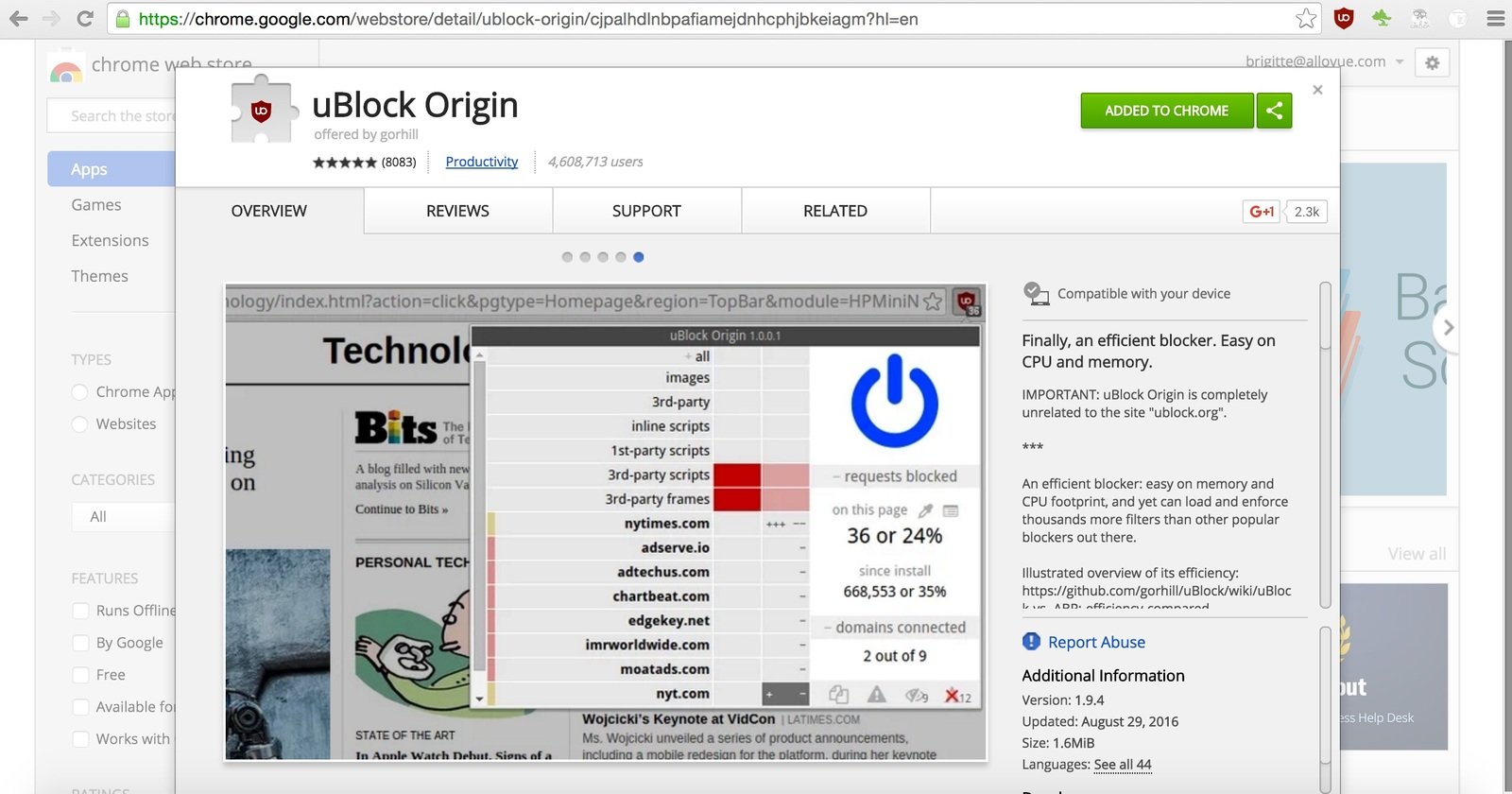Screen dimensions: 1512x794
Task: Click the browser forward arrow
Action: [x=51, y=18]
